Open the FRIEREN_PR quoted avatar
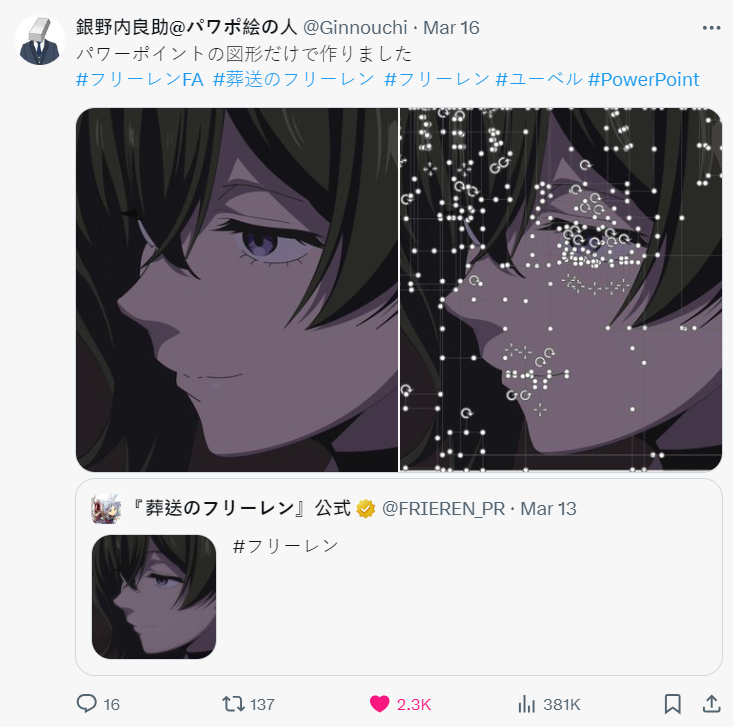Image resolution: width=733 pixels, height=727 pixels. point(107,509)
